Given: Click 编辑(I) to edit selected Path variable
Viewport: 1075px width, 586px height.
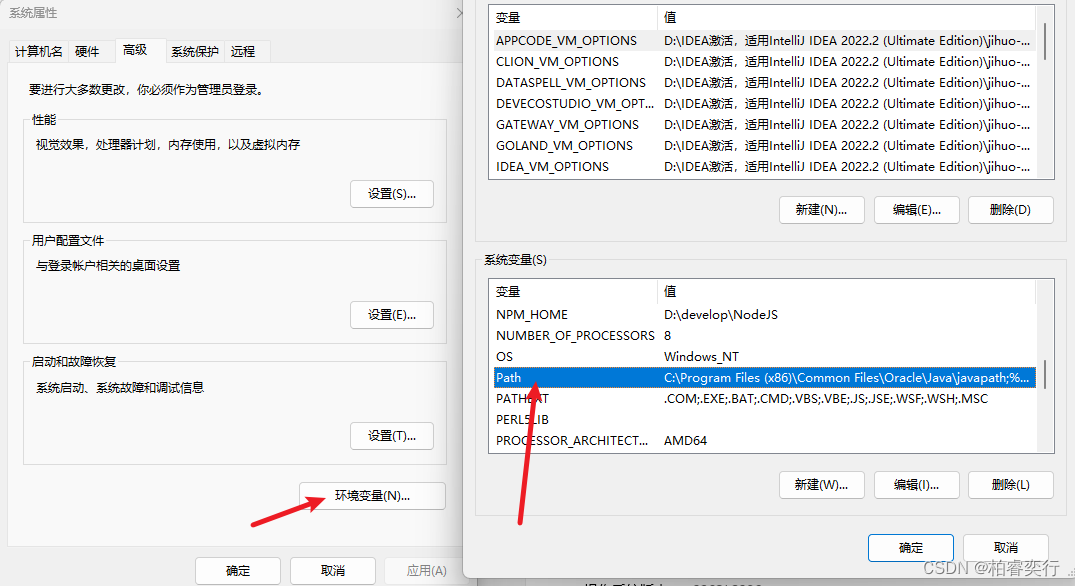Looking at the screenshot, I should pos(916,485).
